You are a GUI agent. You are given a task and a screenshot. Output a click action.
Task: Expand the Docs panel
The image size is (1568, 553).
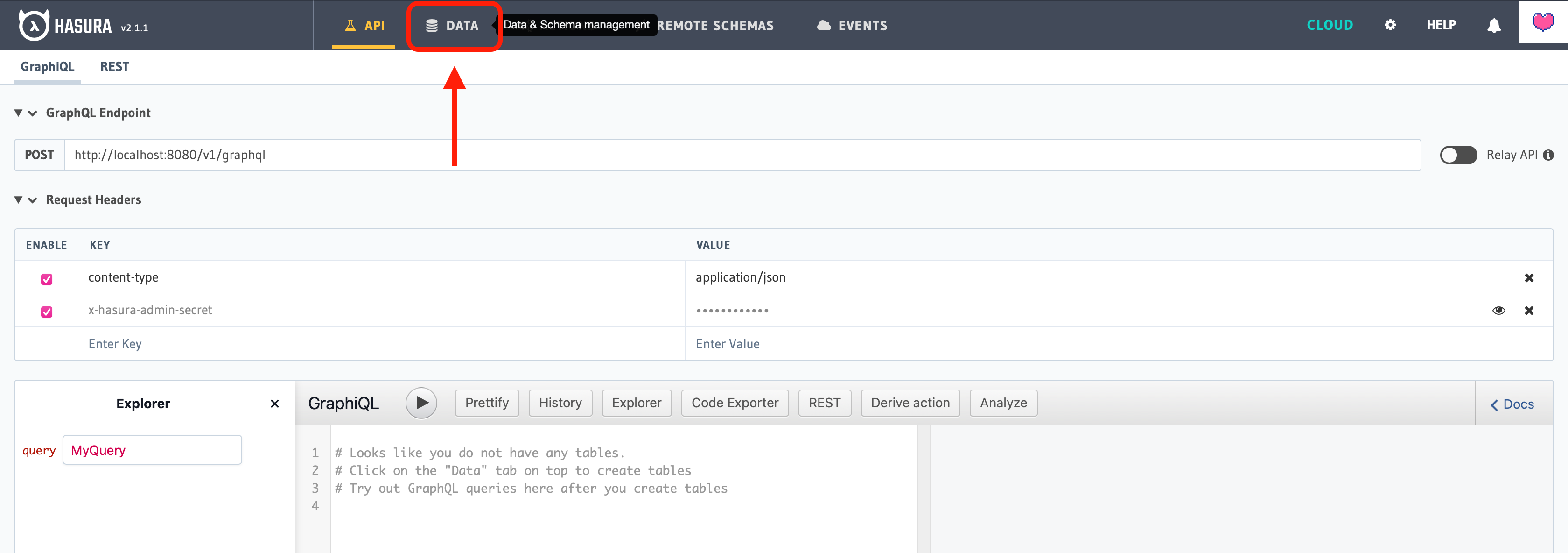coord(1512,404)
